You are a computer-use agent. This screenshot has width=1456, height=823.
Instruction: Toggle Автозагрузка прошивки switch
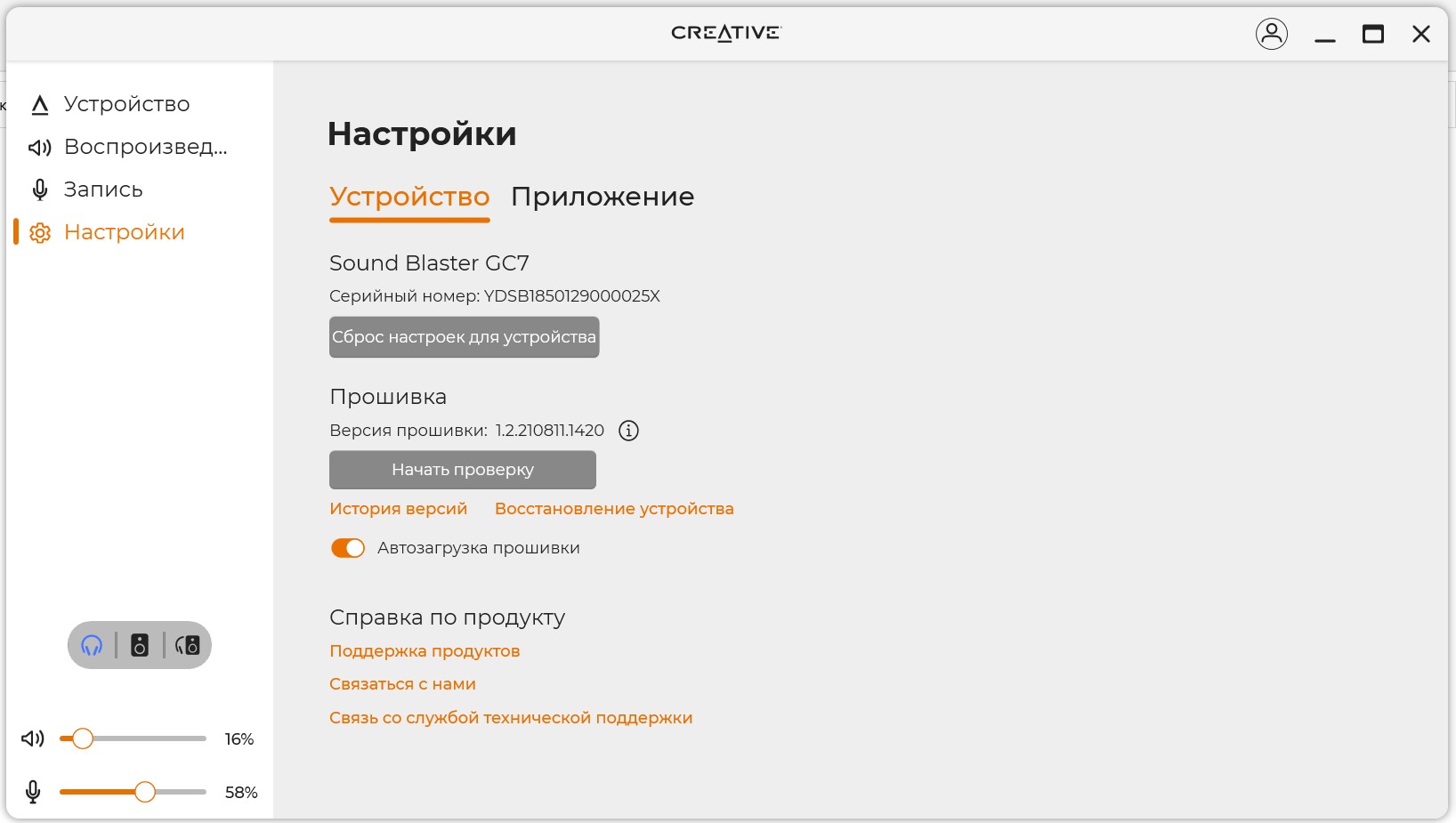(348, 548)
